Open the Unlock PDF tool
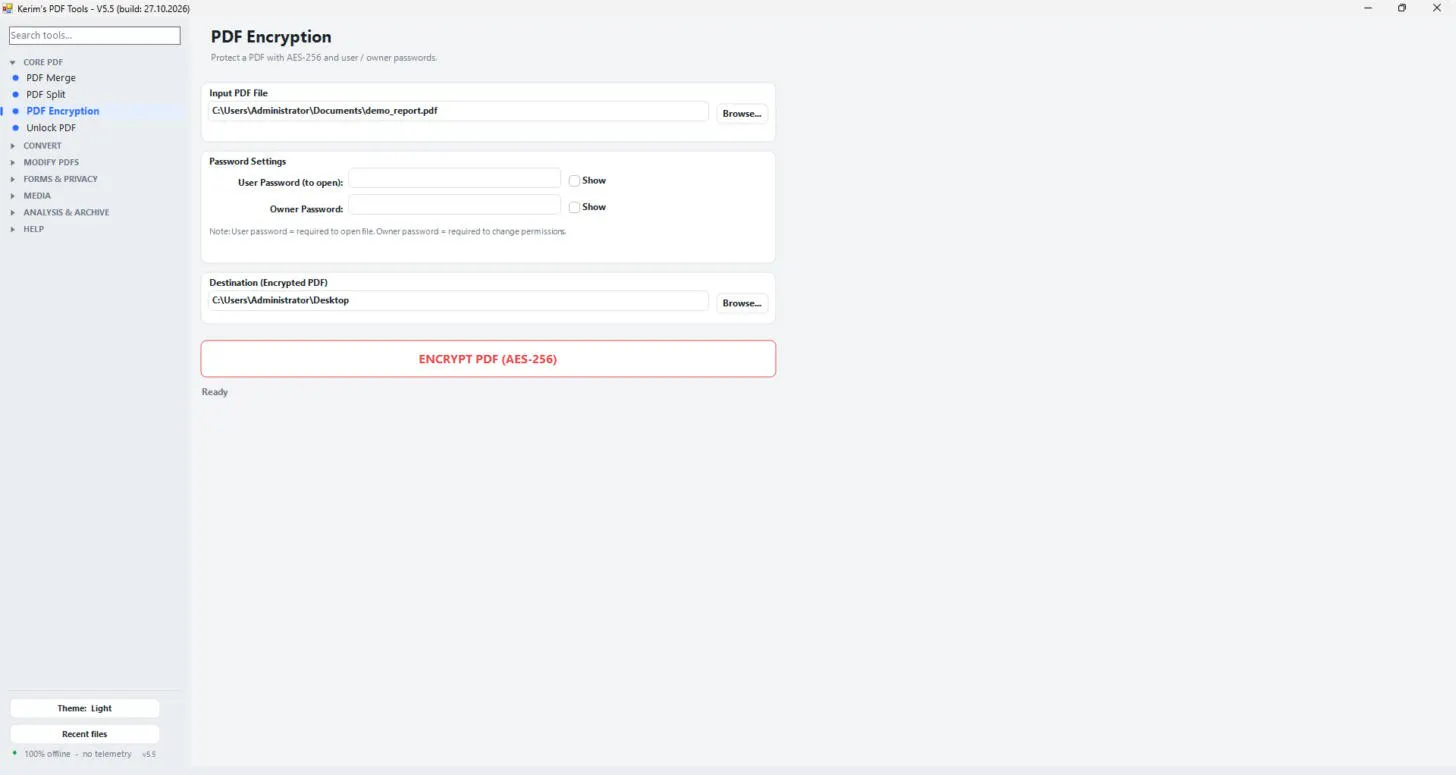The height and width of the screenshot is (775, 1456). [51, 128]
